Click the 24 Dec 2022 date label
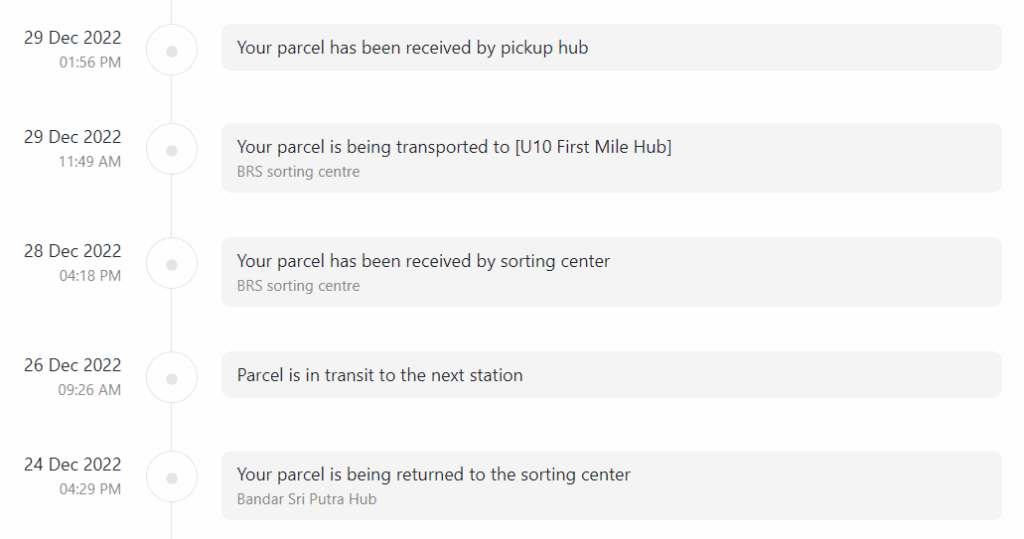The height and width of the screenshot is (539, 1024). tap(72, 465)
